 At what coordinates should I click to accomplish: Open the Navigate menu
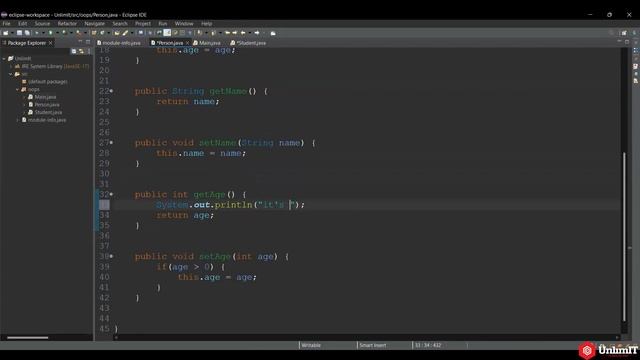click(x=94, y=24)
